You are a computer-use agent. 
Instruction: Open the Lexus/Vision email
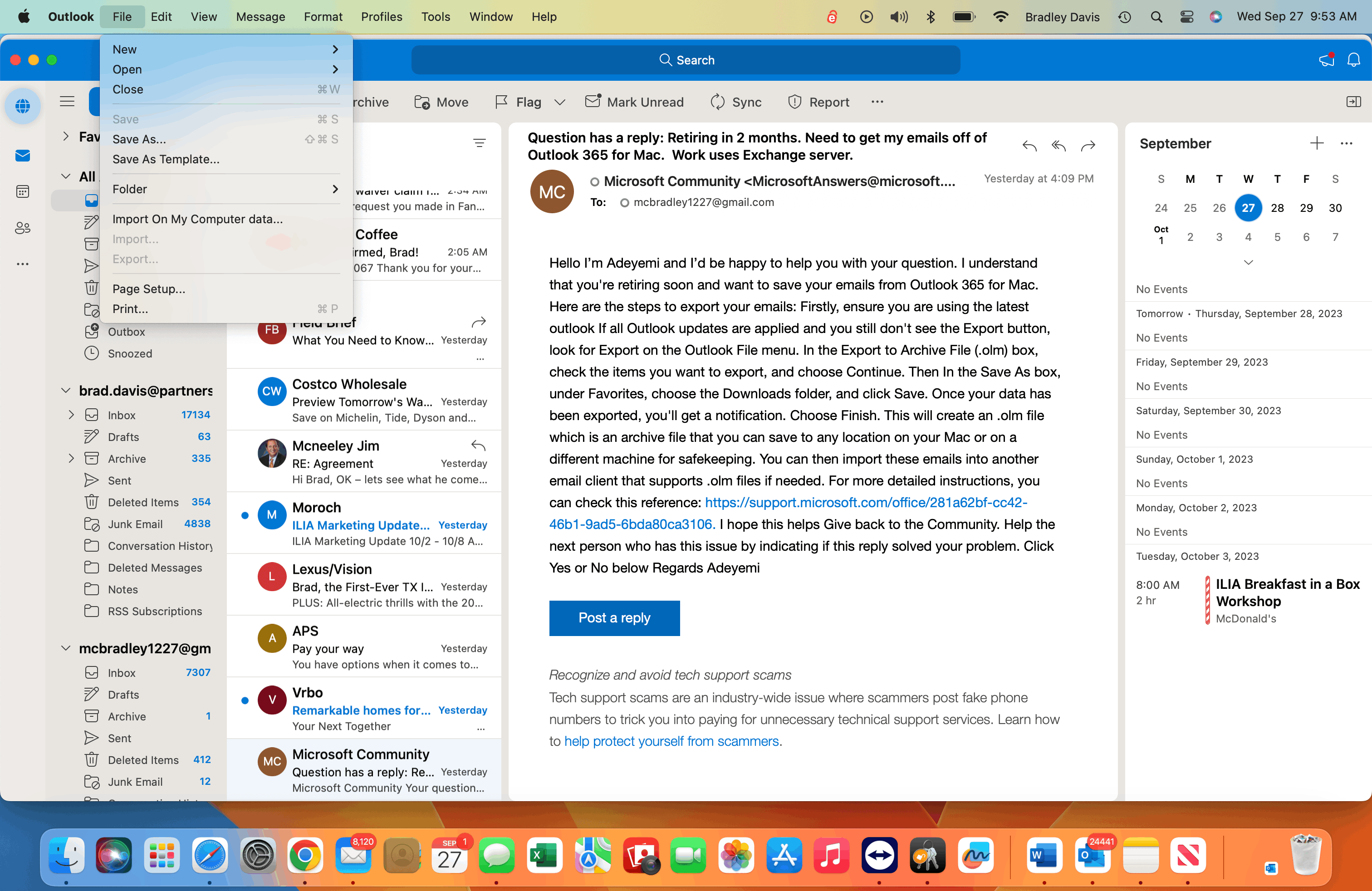pos(364,585)
